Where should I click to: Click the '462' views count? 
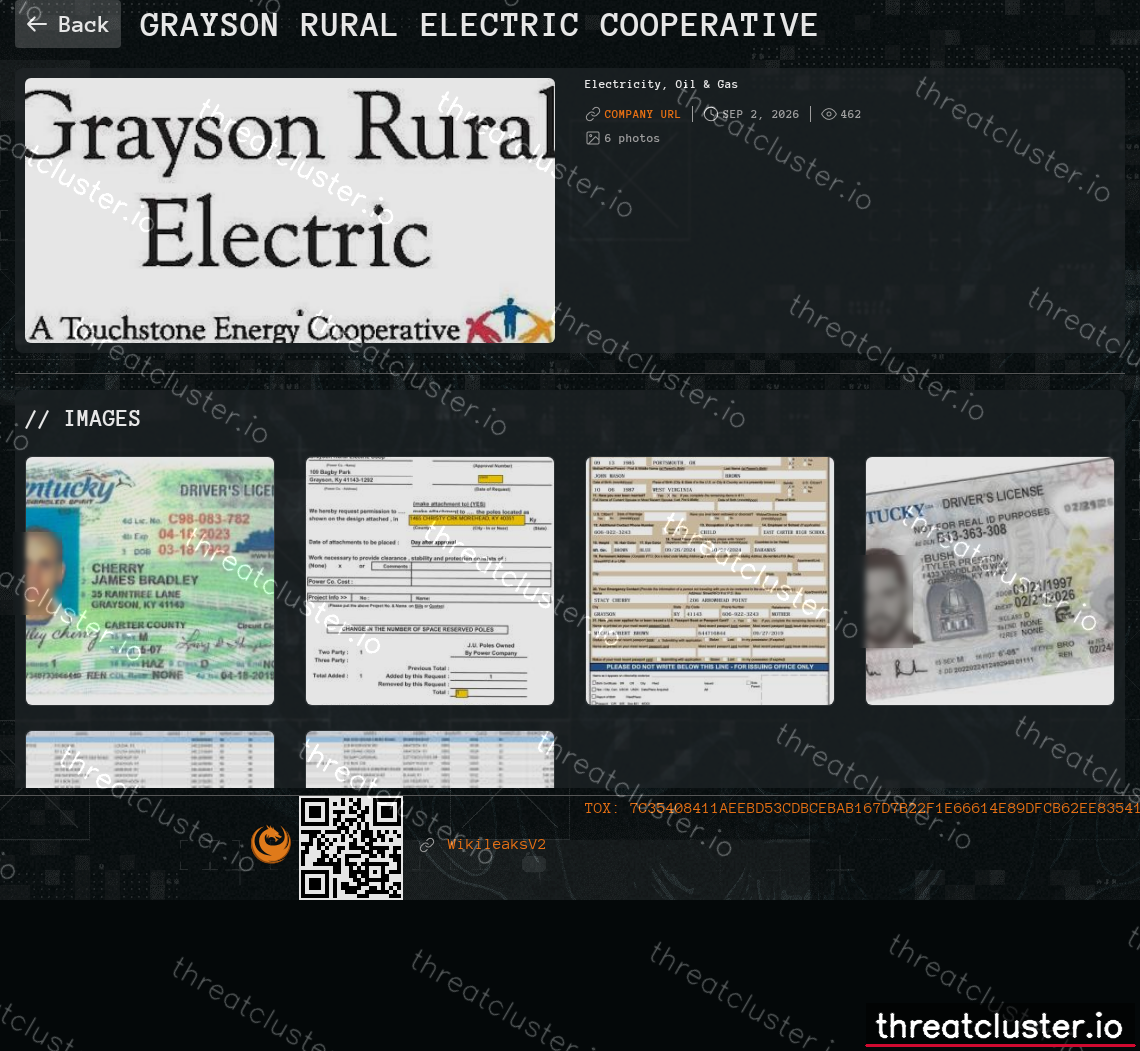pos(851,114)
